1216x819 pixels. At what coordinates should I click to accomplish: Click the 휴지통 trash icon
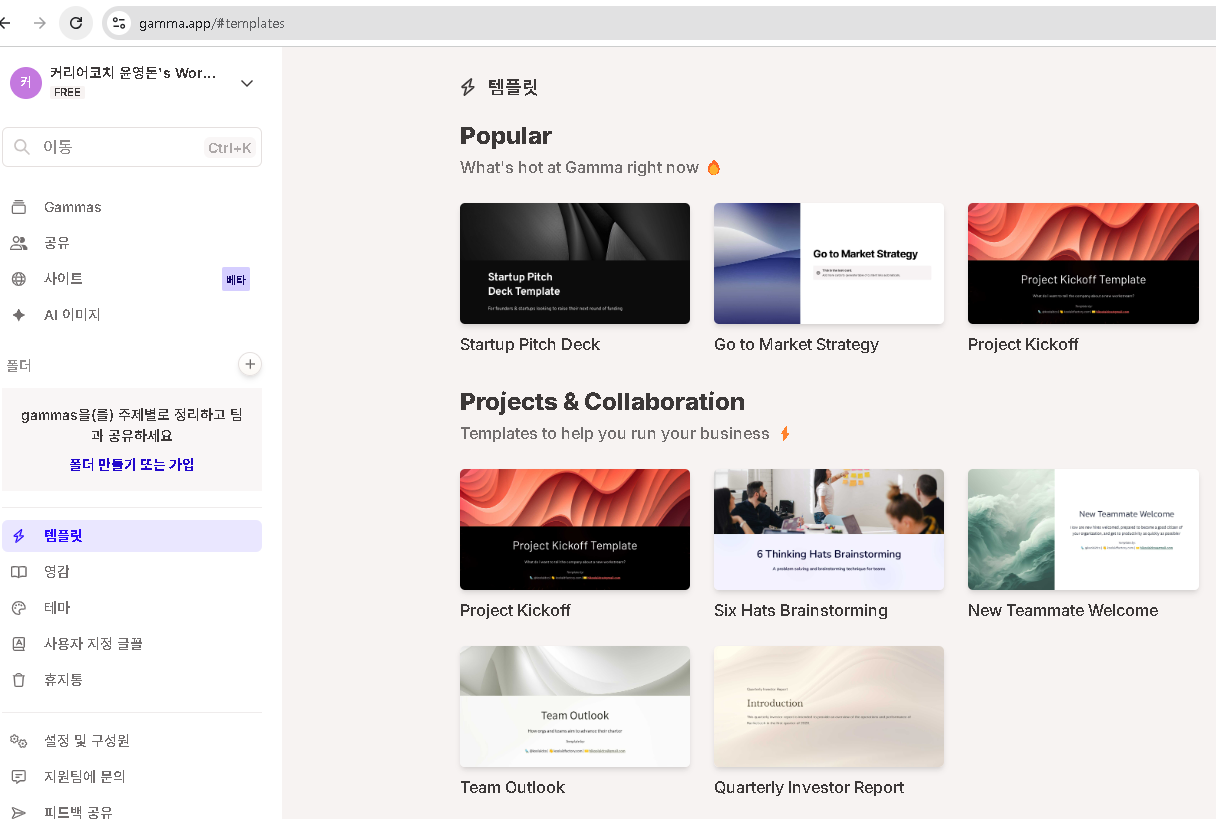tap(18, 680)
